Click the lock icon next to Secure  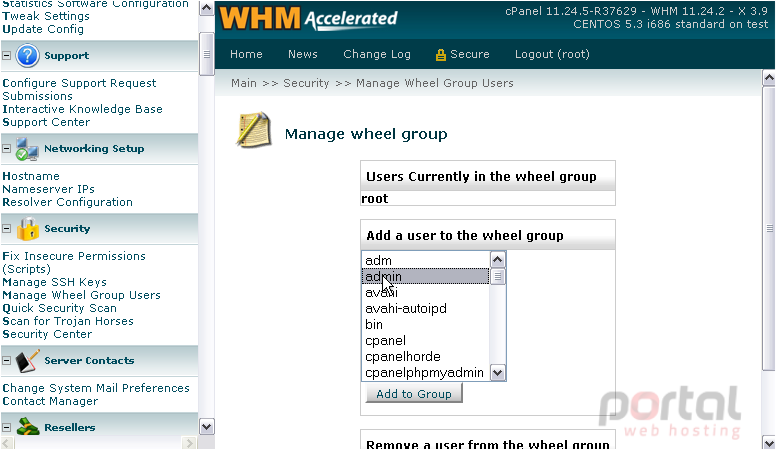pos(440,55)
